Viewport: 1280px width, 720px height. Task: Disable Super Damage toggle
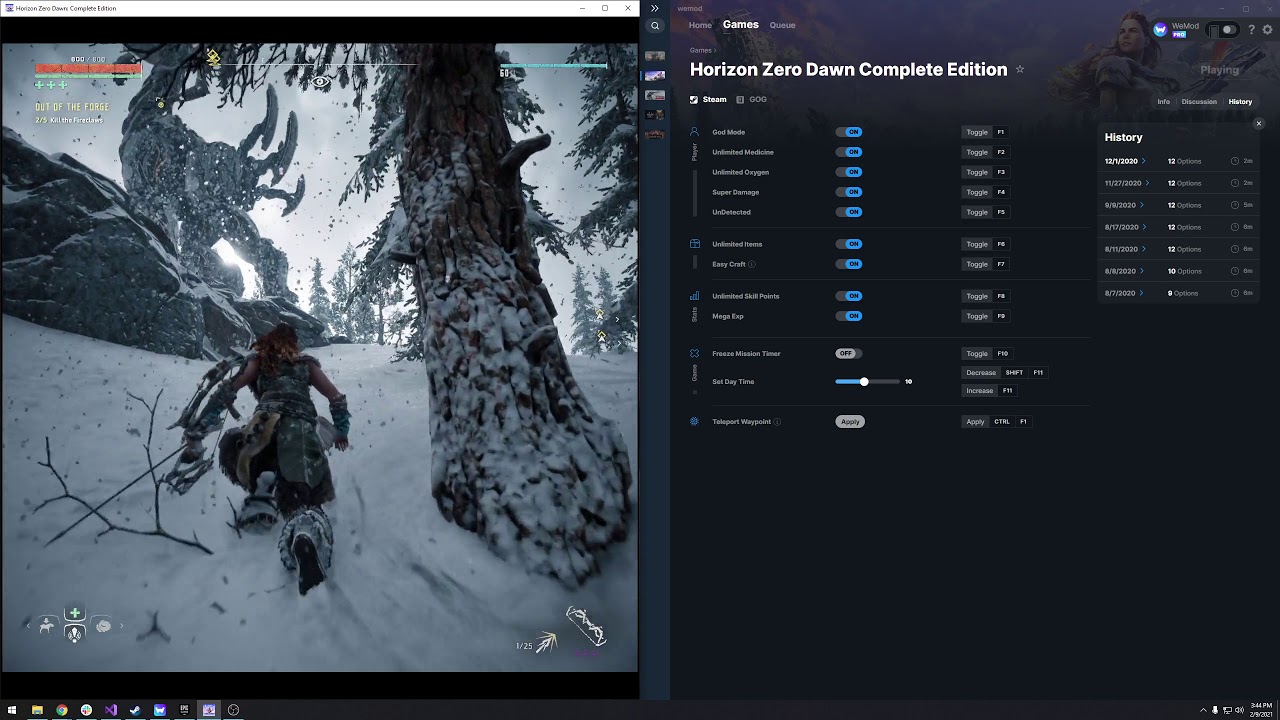849,192
